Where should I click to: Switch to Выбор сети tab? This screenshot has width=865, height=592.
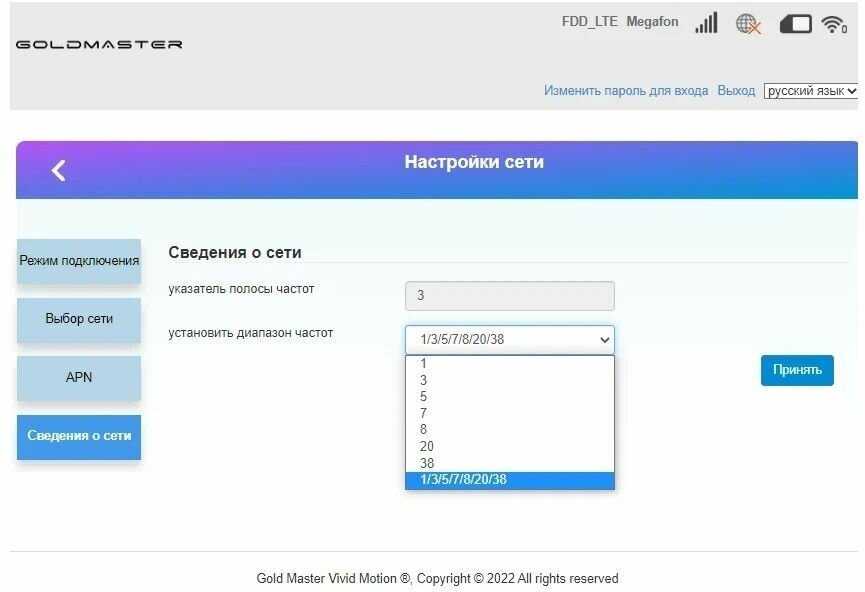[79, 319]
